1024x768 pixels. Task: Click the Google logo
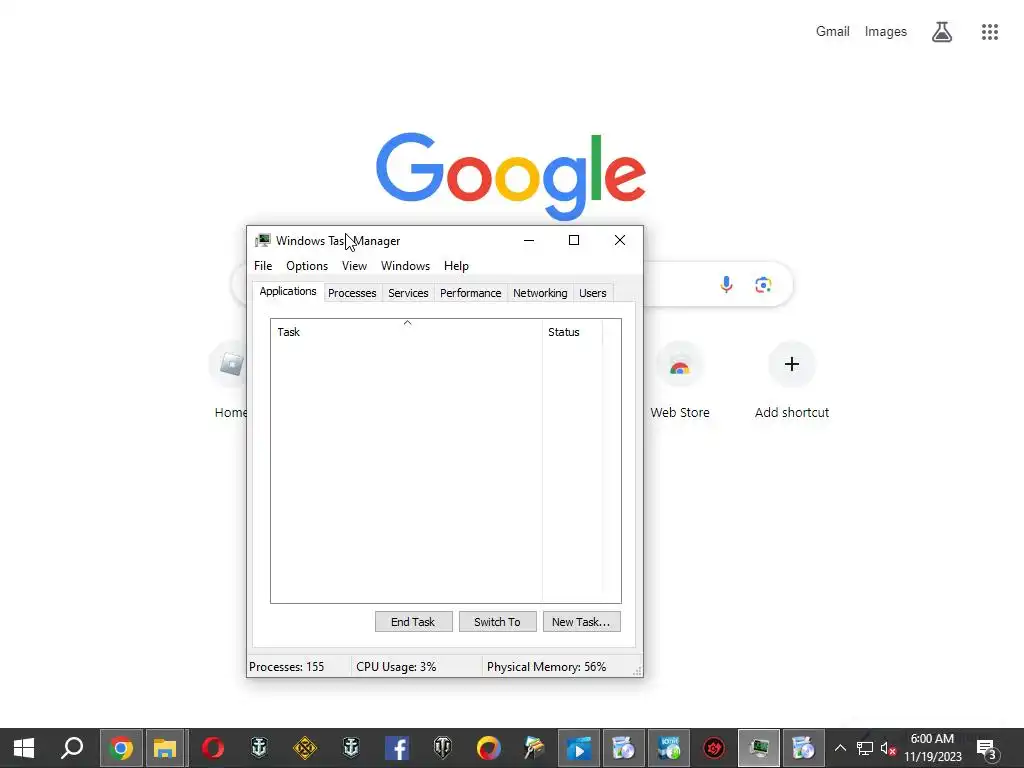click(x=511, y=176)
